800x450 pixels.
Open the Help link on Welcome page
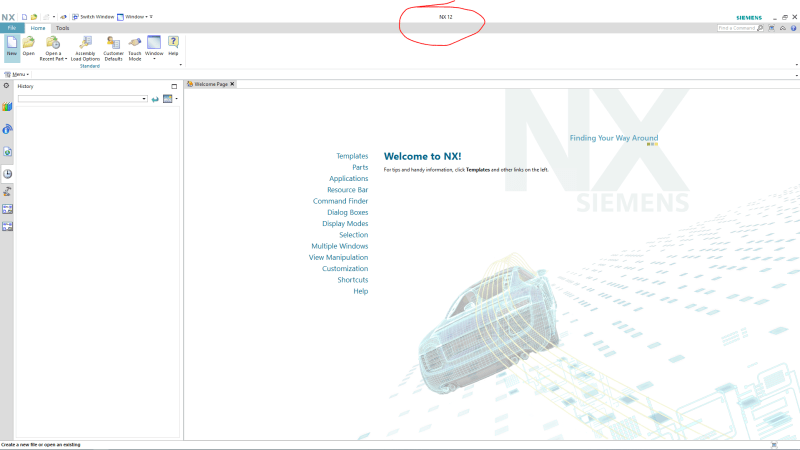pyautogui.click(x=361, y=291)
